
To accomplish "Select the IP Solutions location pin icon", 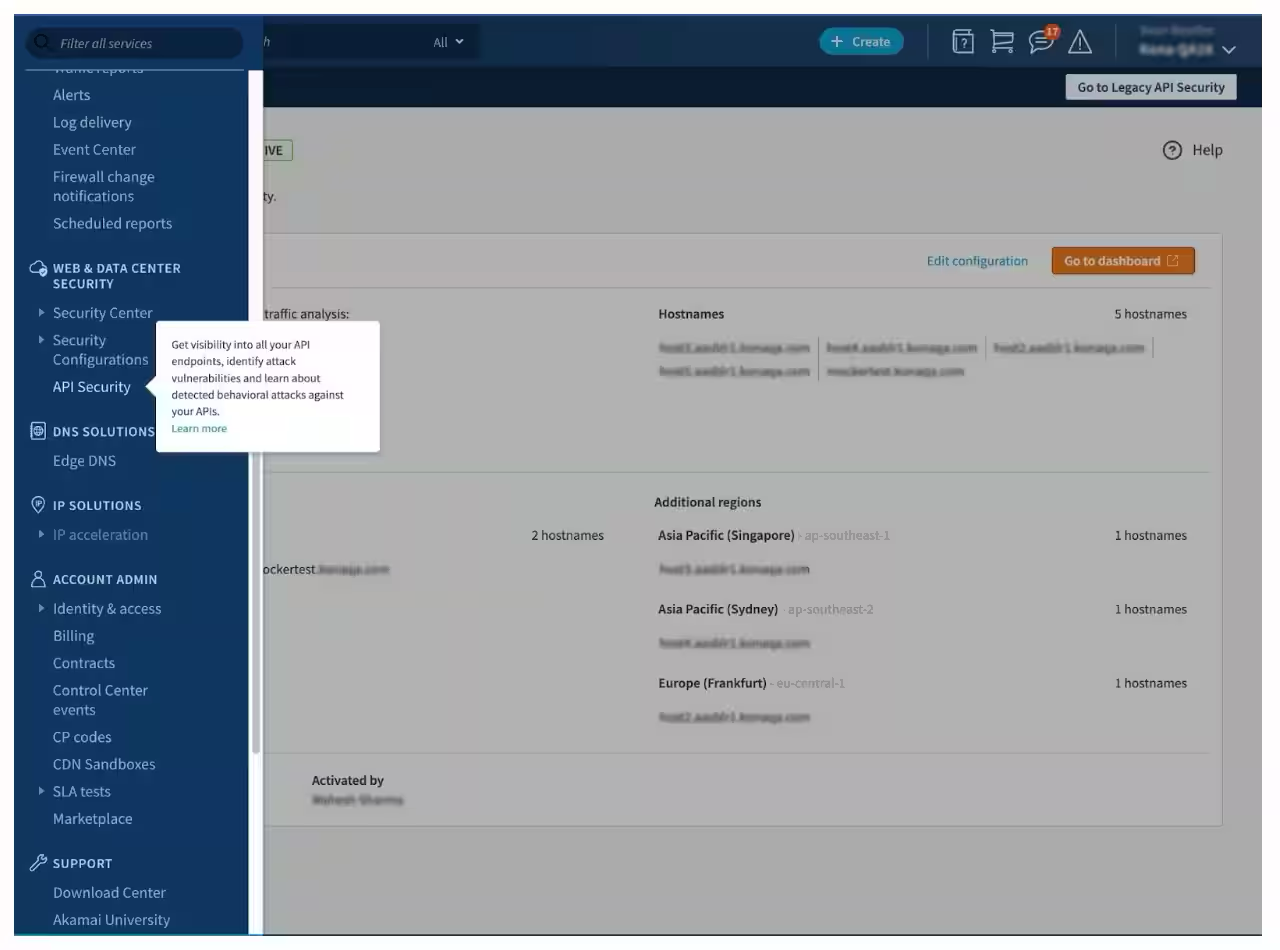I will tap(38, 505).
